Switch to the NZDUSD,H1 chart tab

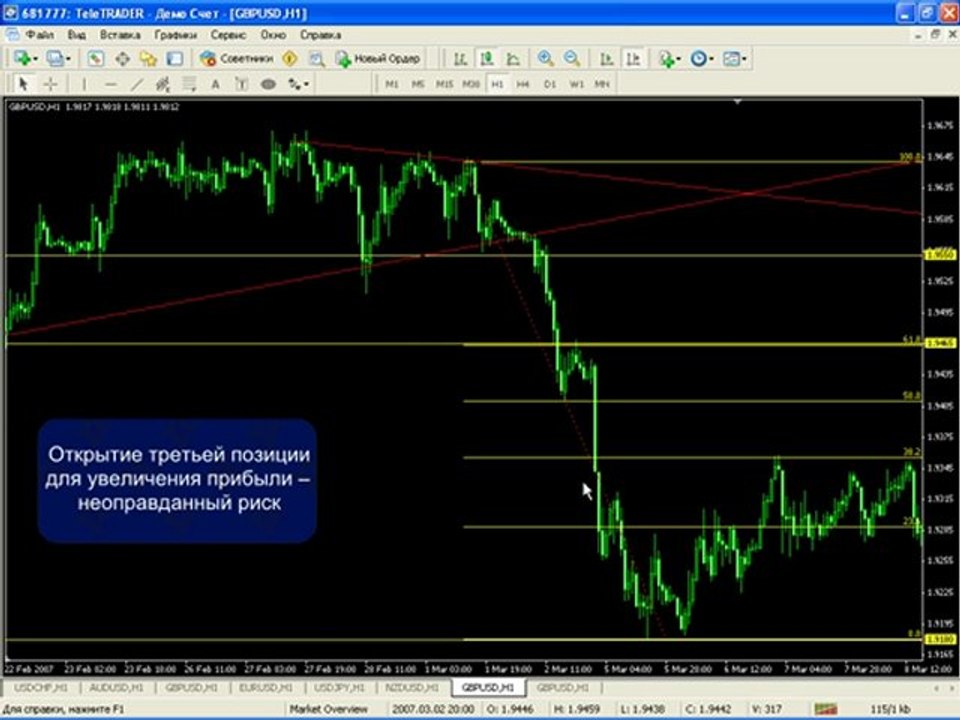(413, 688)
